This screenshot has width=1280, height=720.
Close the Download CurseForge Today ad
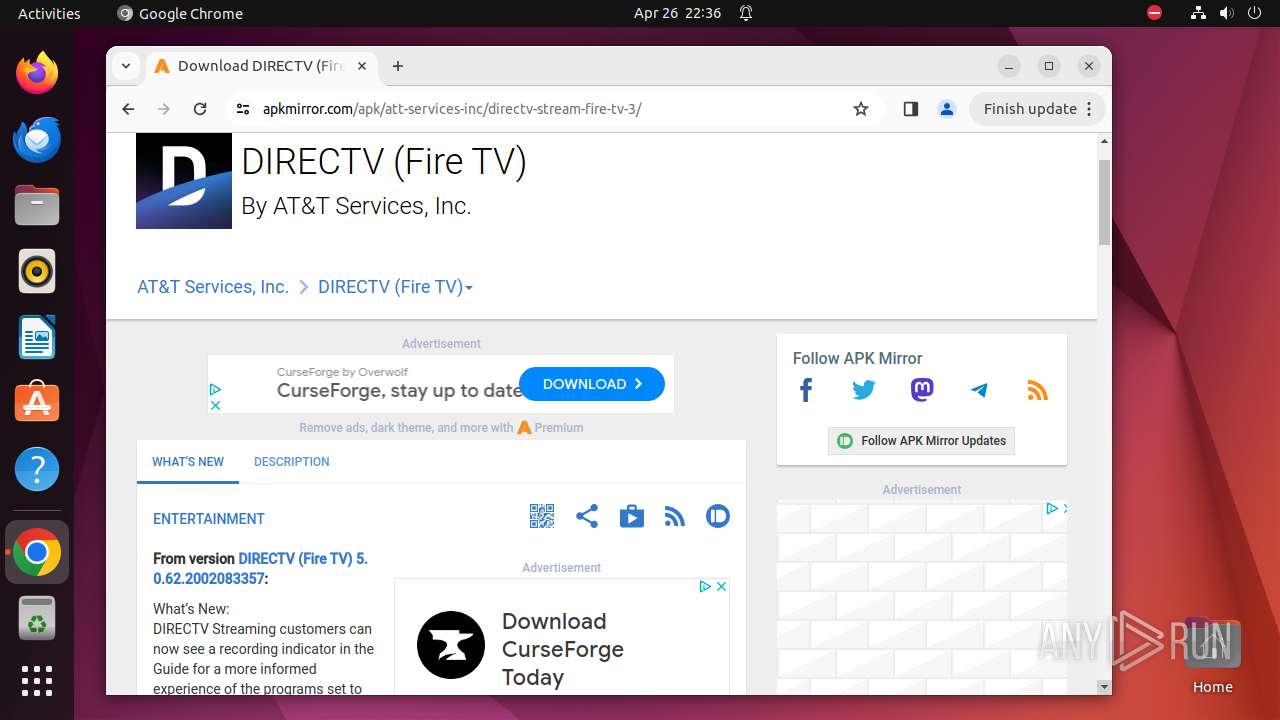pyautogui.click(x=721, y=587)
